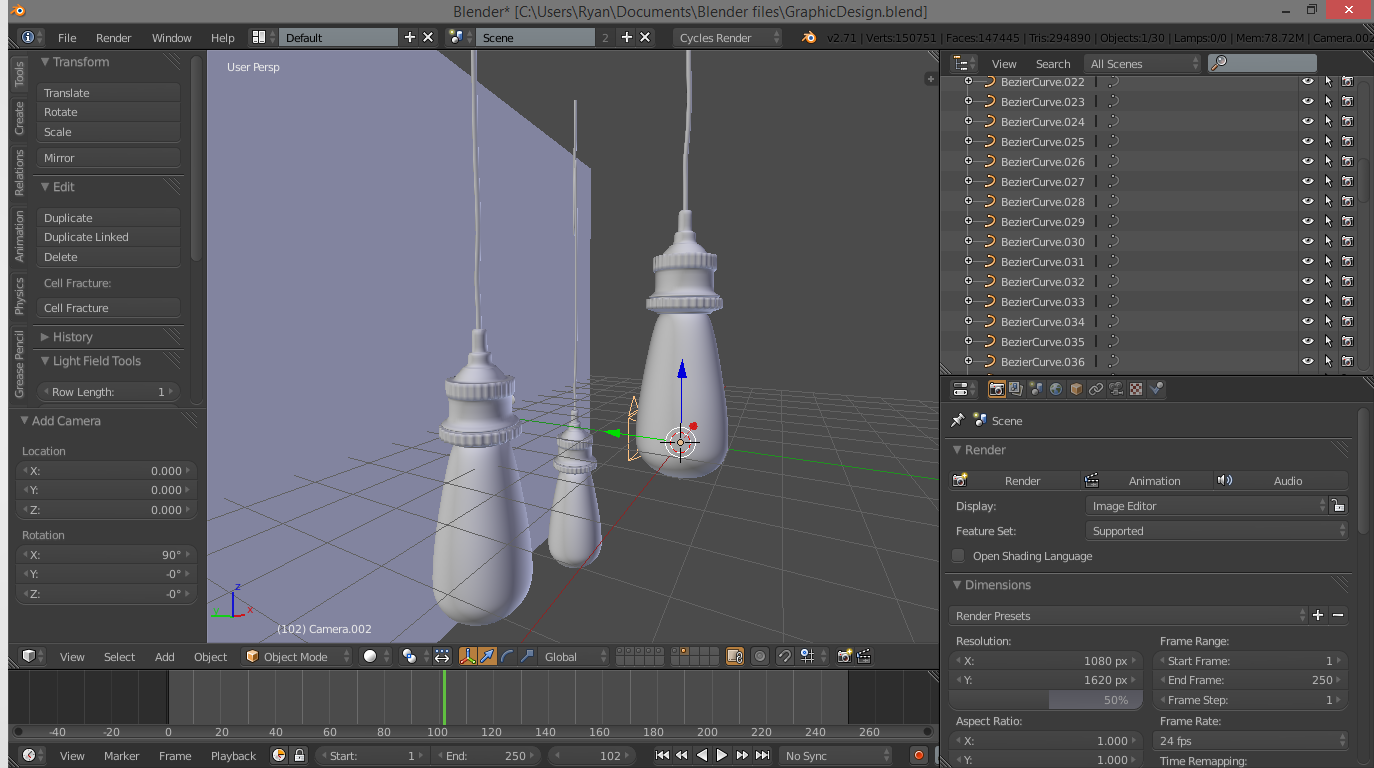Open the Add menu in 3D view header
The width and height of the screenshot is (1374, 768).
165,657
